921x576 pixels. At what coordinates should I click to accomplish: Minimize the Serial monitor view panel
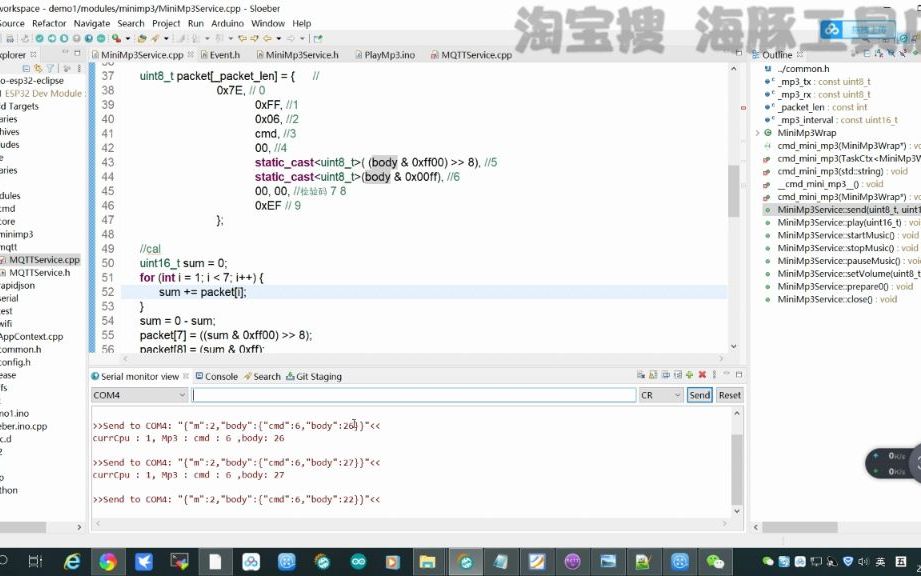click(726, 374)
